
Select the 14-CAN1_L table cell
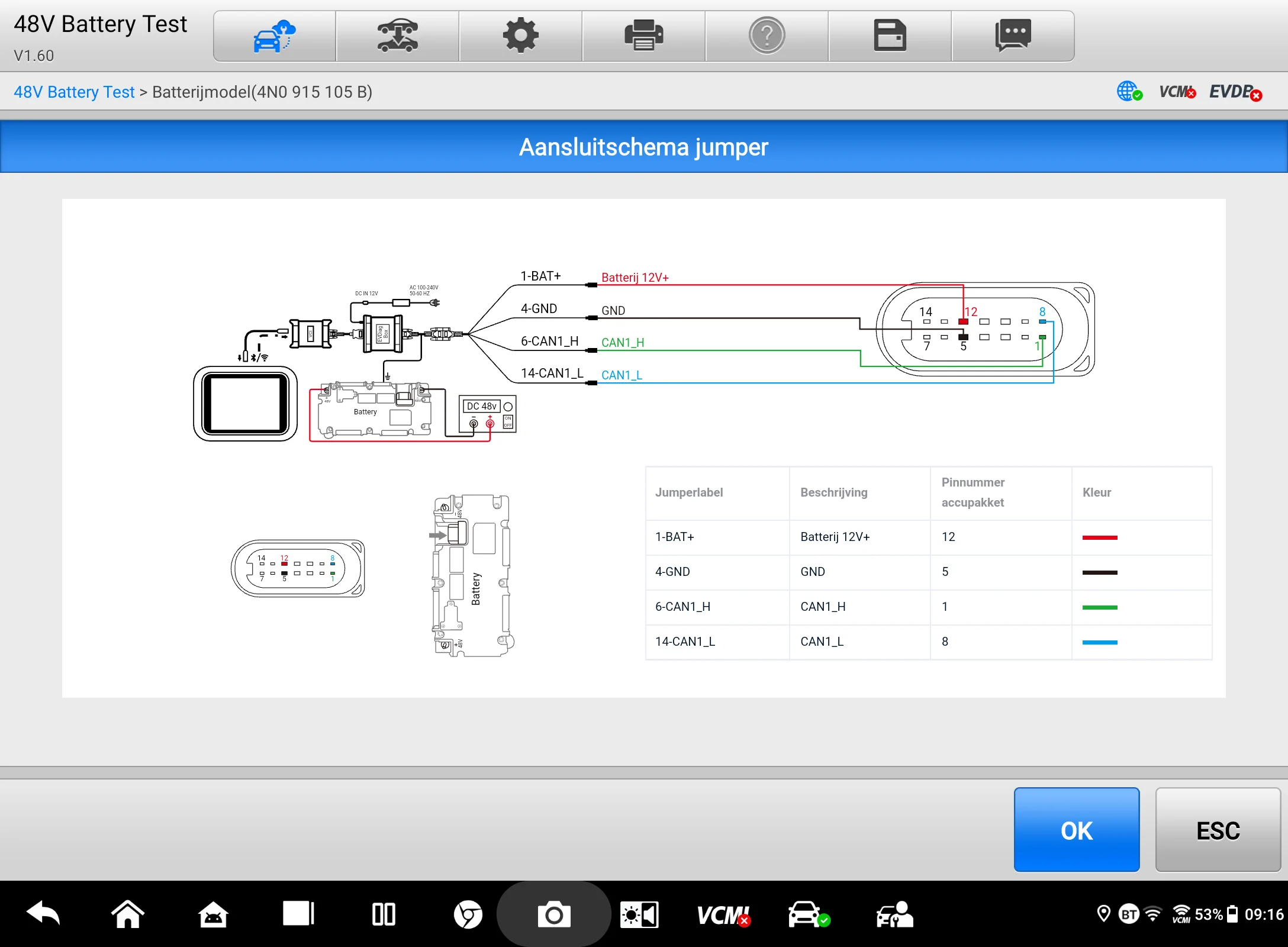tap(717, 642)
